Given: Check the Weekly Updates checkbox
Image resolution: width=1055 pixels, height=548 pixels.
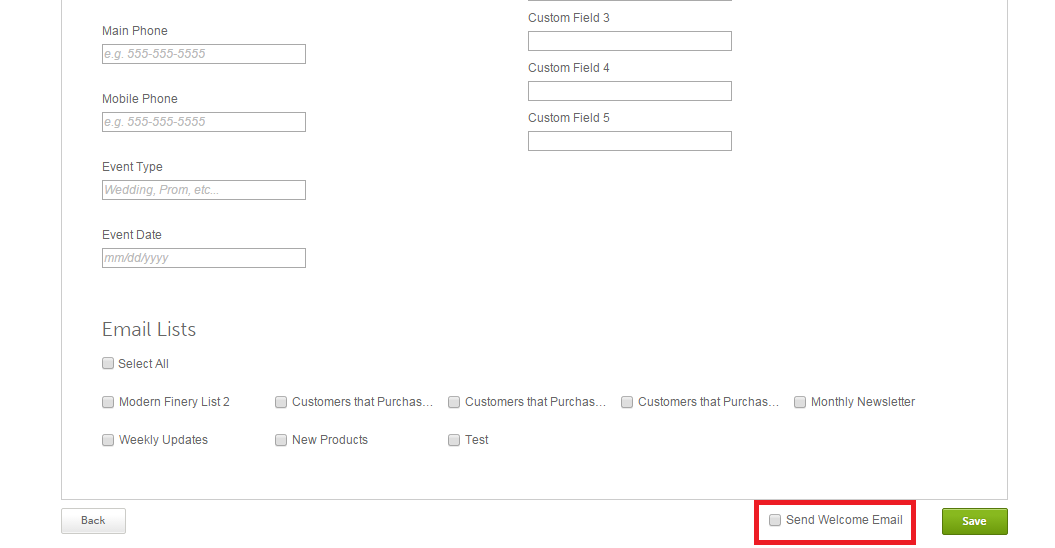Looking at the screenshot, I should tap(108, 440).
